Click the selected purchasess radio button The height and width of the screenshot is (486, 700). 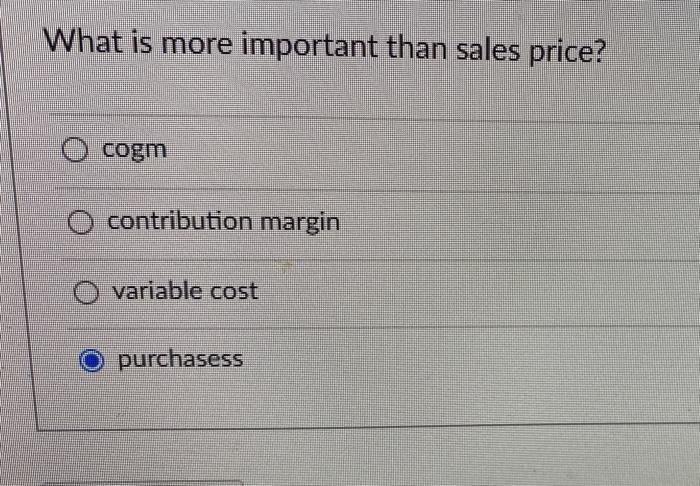[92, 361]
